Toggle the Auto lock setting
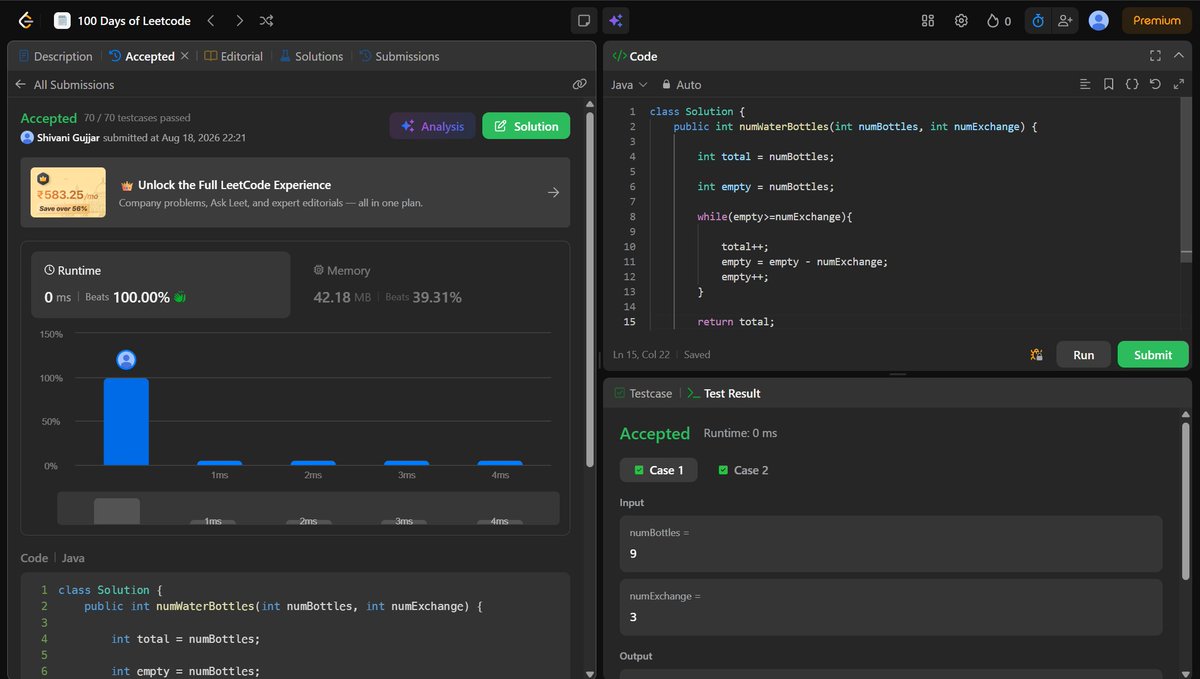The image size is (1200, 679). [x=681, y=85]
